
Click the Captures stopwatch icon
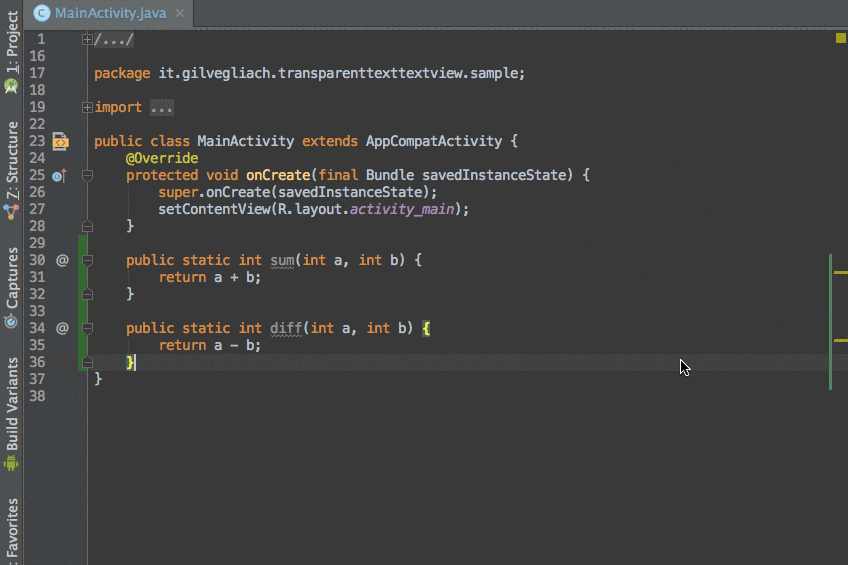pyautogui.click(x=11, y=321)
